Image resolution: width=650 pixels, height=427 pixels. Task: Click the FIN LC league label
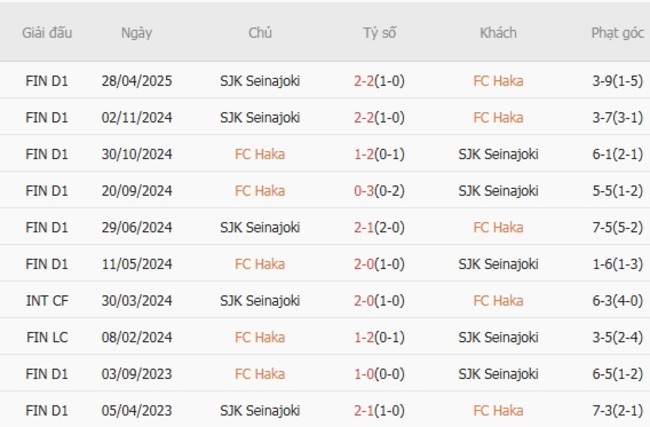(x=46, y=337)
